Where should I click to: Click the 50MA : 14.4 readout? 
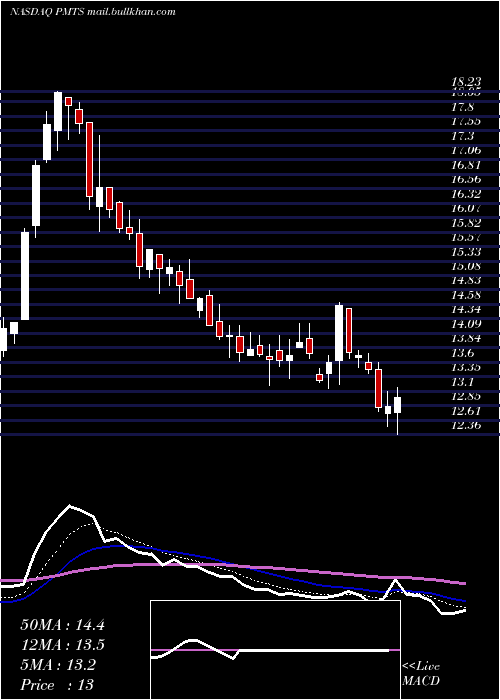click(62, 625)
